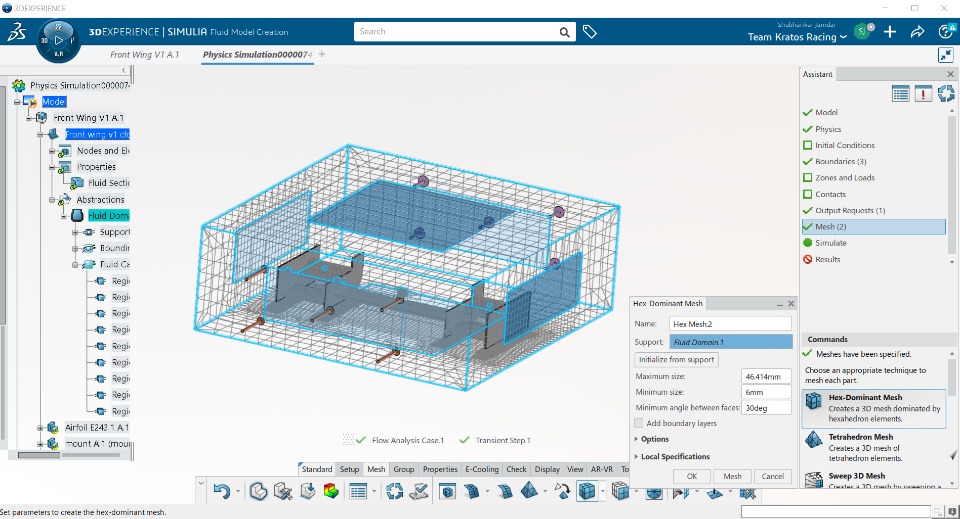The image size is (960, 519).
Task: Click the OK button in mesh dialog
Action: (692, 476)
